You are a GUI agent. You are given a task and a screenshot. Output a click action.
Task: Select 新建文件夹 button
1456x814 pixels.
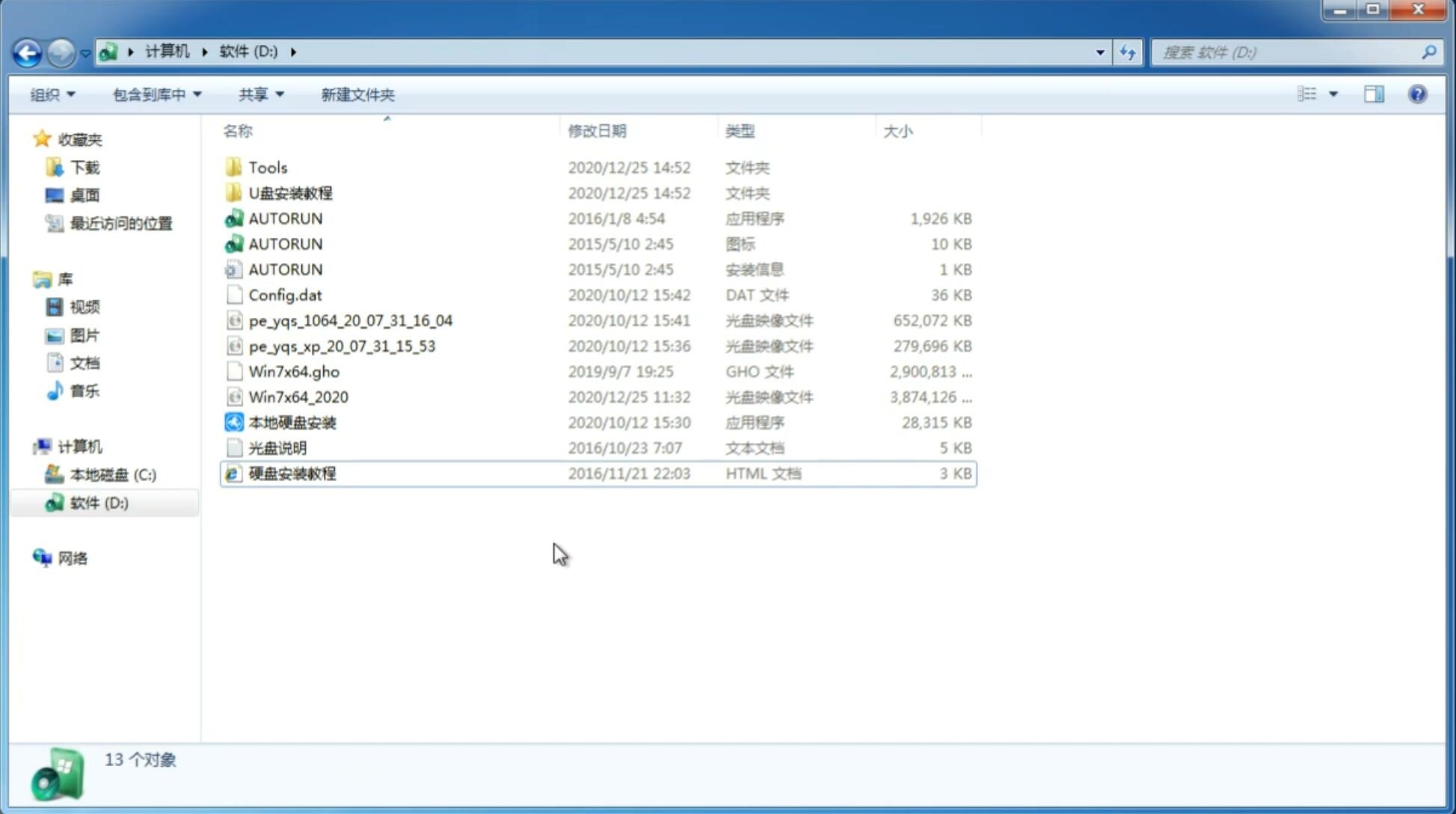(x=357, y=94)
